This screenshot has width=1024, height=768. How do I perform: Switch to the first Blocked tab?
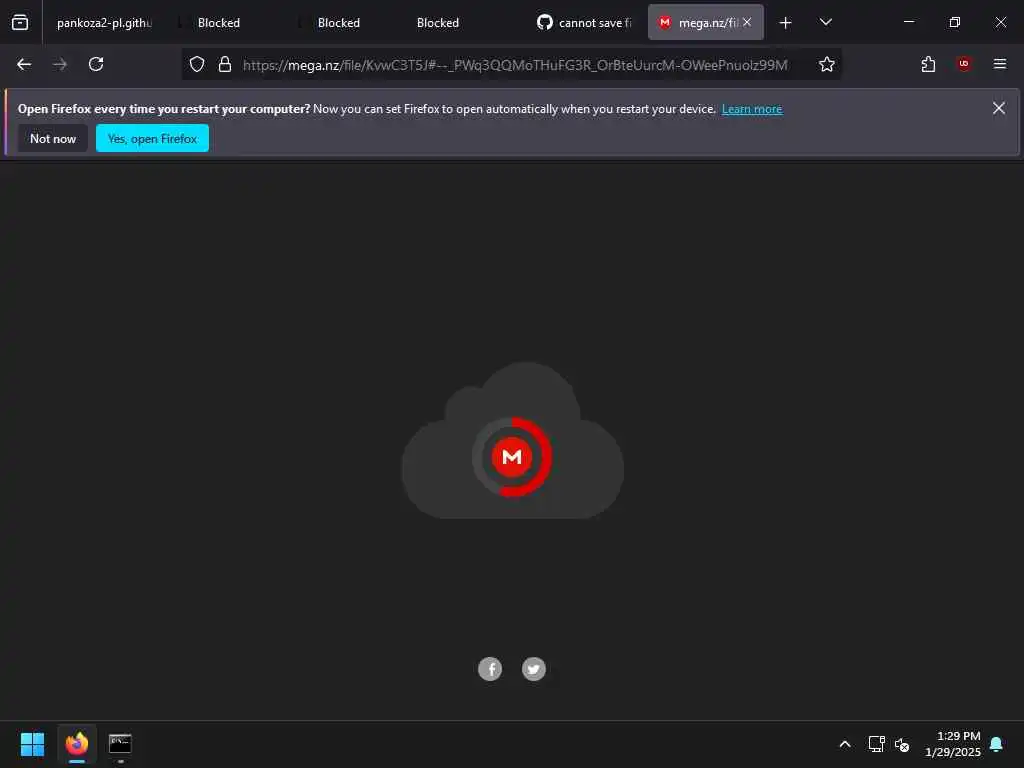pyautogui.click(x=219, y=23)
